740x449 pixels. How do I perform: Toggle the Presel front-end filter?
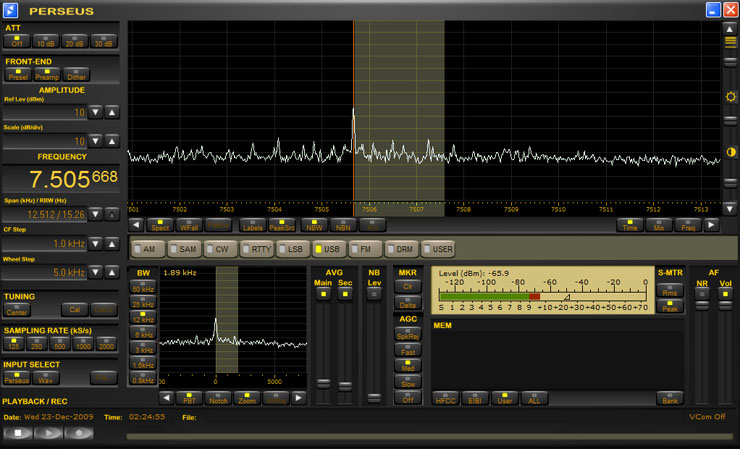tap(18, 75)
